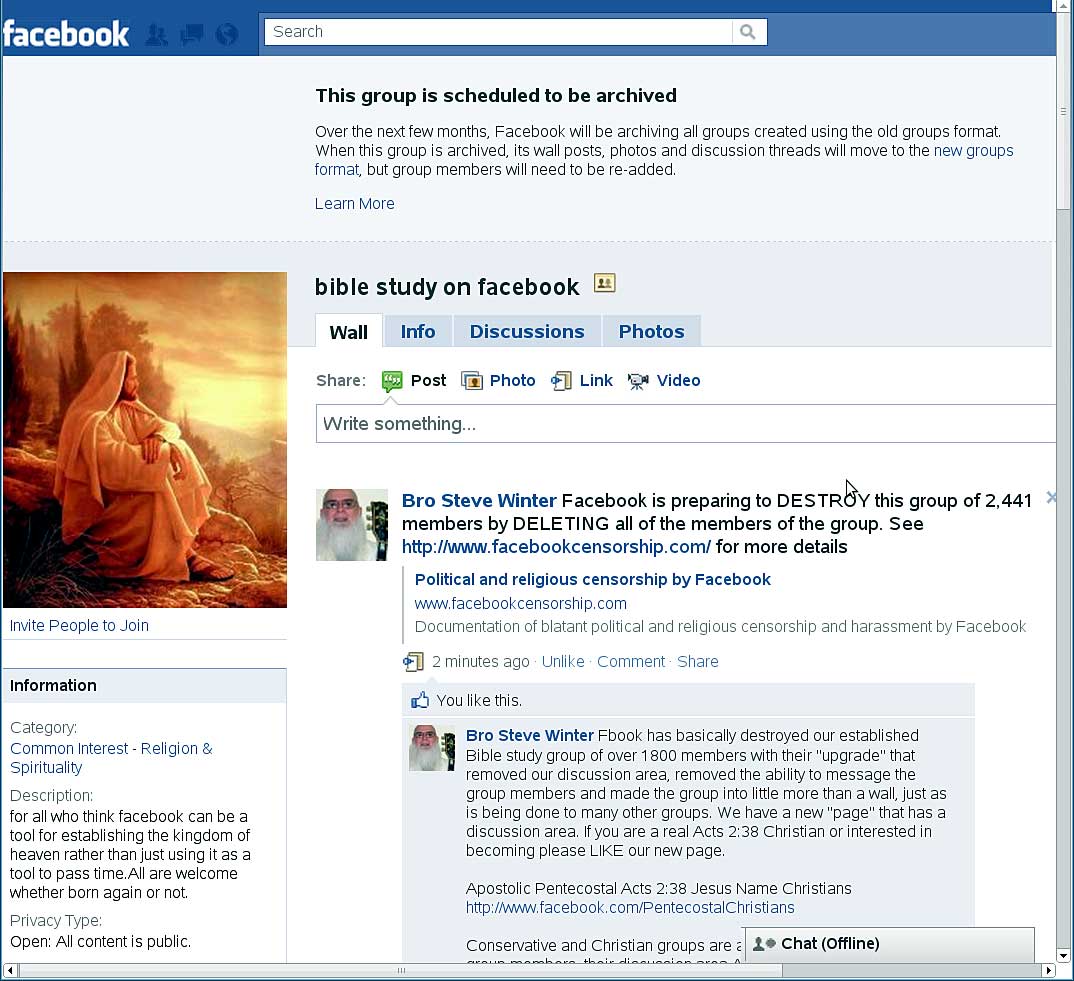This screenshot has width=1074, height=981.
Task: Click Share under the post
Action: [697, 662]
